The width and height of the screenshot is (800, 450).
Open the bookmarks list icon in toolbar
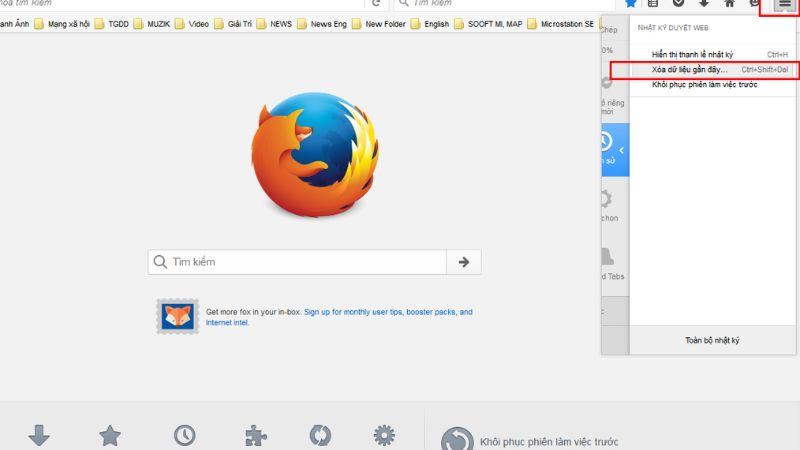(654, 4)
